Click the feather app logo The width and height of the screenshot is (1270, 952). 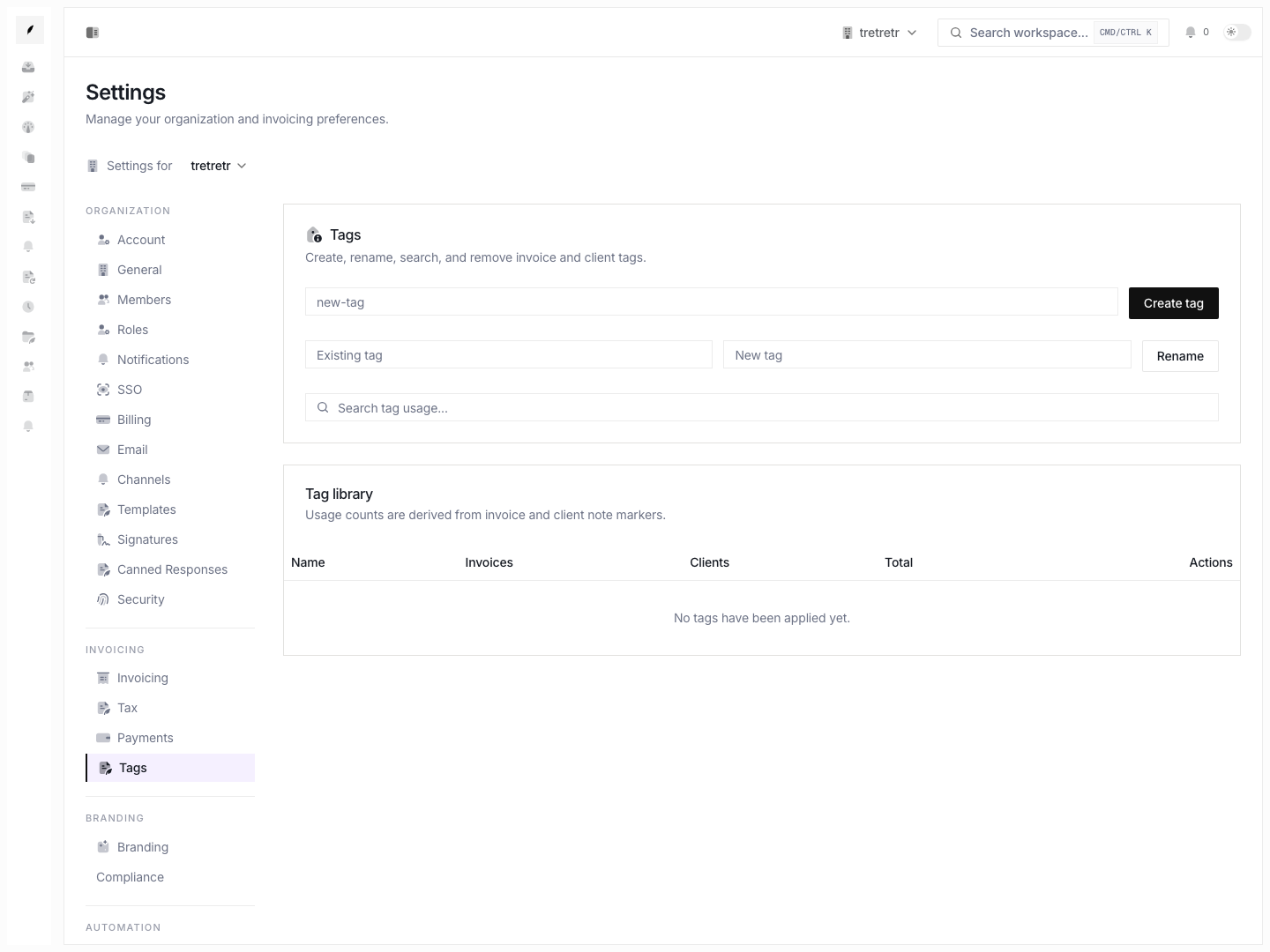tap(30, 30)
